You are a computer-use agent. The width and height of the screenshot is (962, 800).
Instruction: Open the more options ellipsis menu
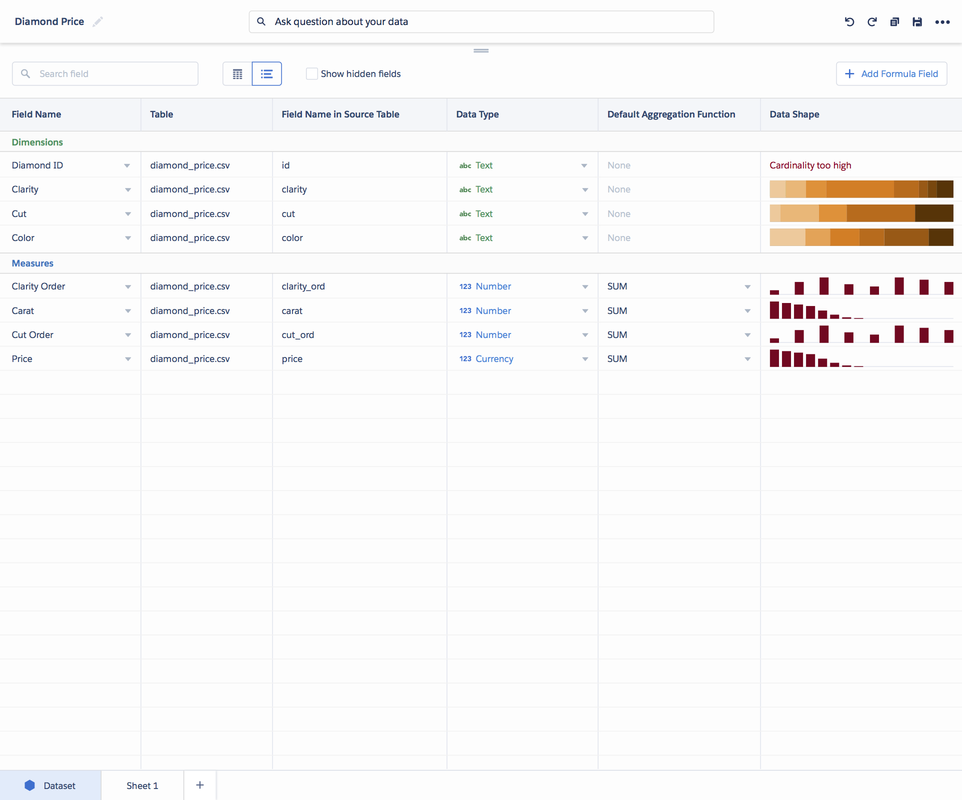942,22
